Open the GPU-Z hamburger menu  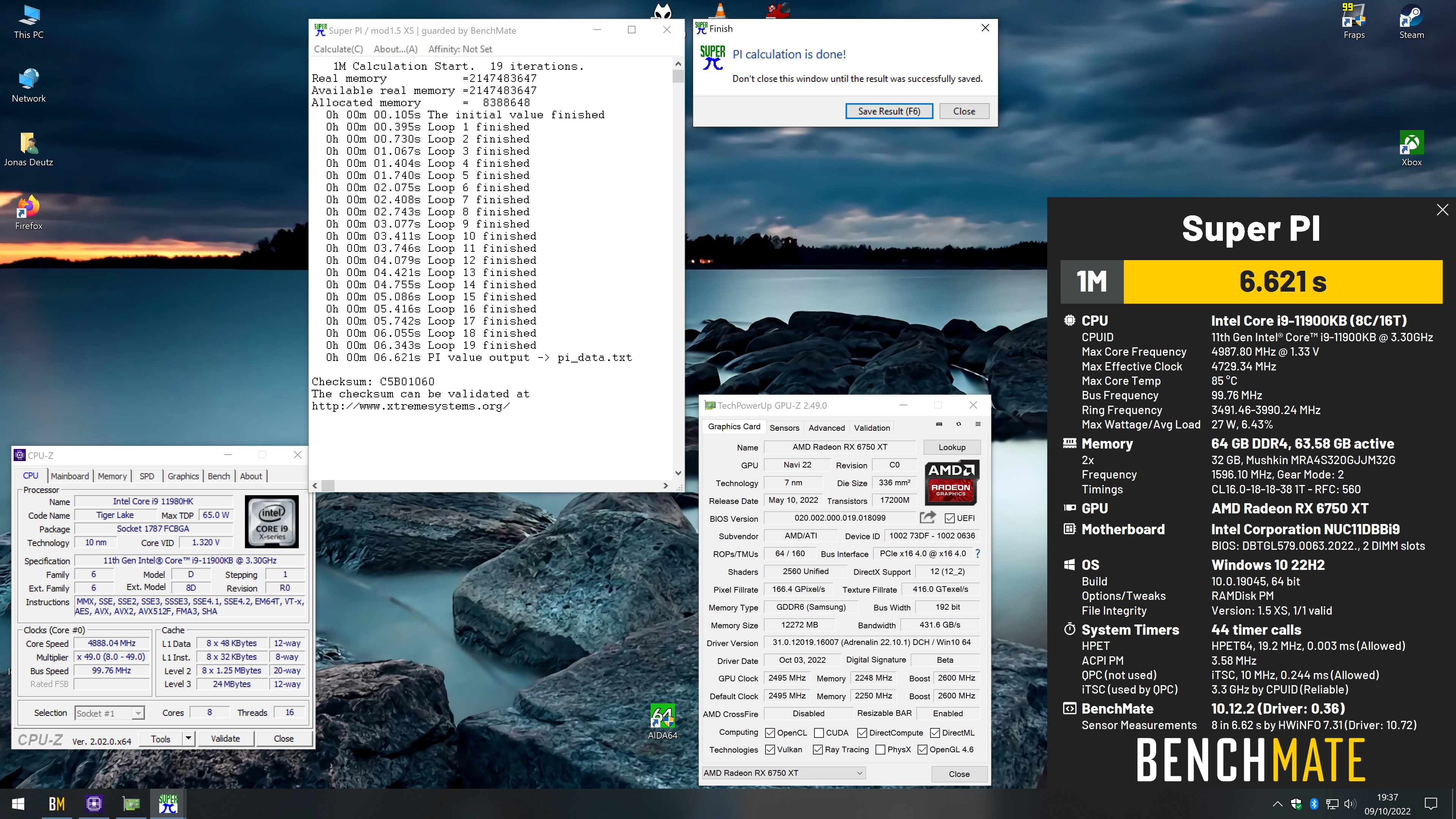978,424
